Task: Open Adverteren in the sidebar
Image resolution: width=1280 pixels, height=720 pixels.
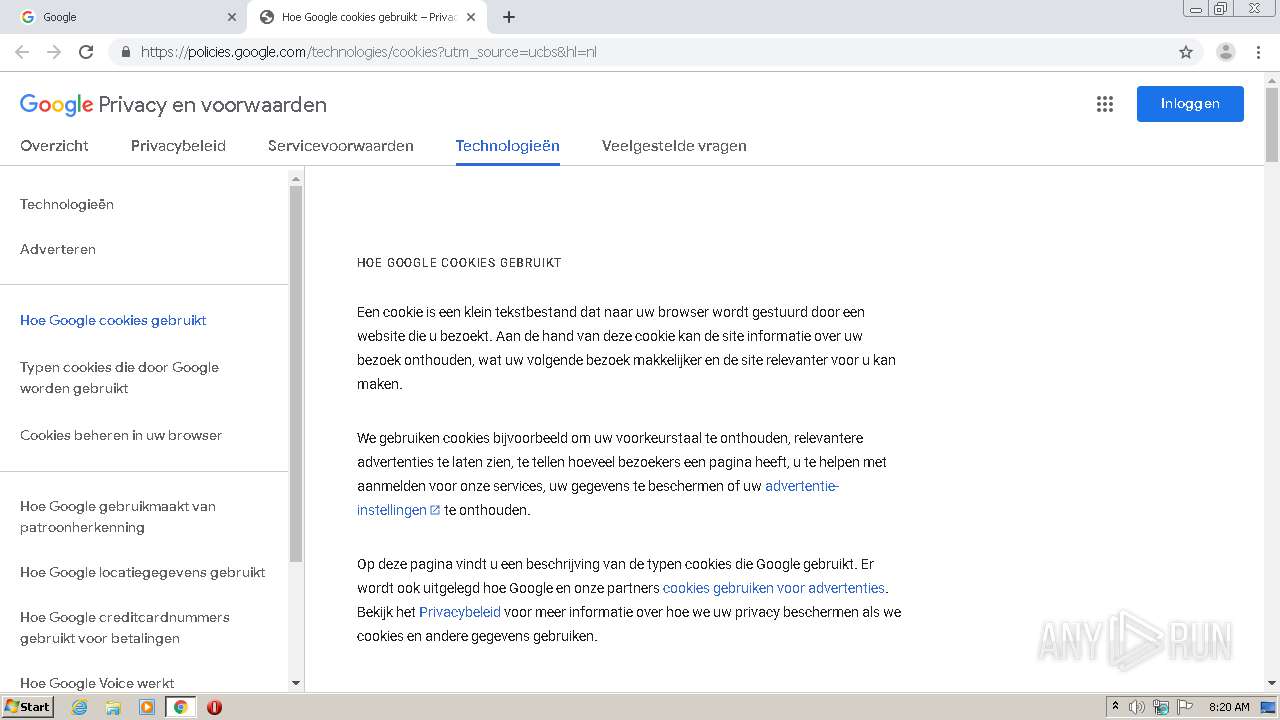Action: [x=58, y=249]
